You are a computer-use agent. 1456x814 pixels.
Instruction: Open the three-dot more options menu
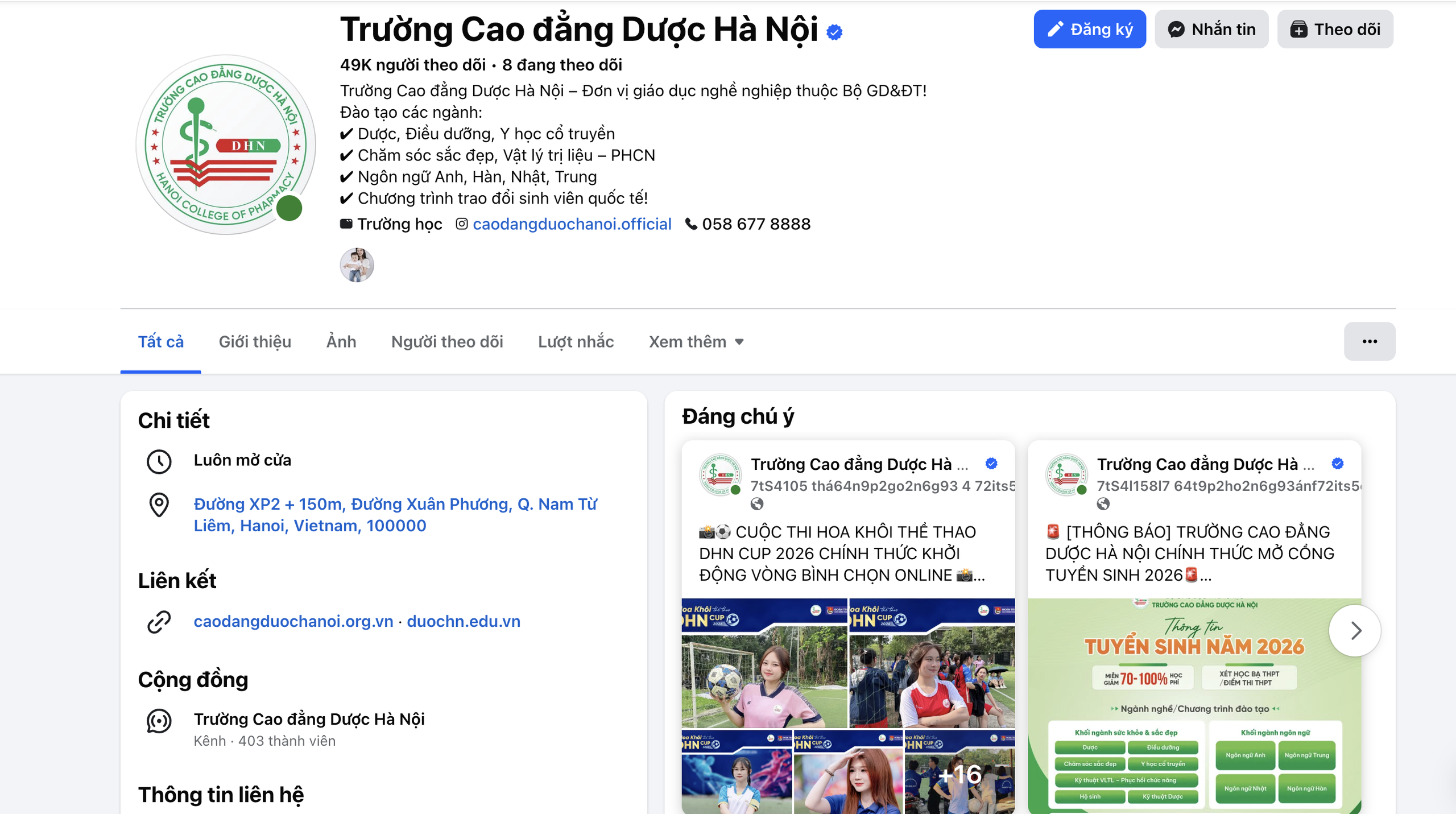coord(1370,341)
